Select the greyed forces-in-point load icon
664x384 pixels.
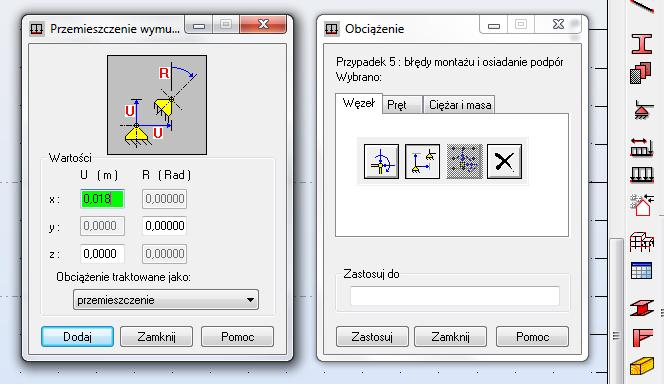(464, 161)
